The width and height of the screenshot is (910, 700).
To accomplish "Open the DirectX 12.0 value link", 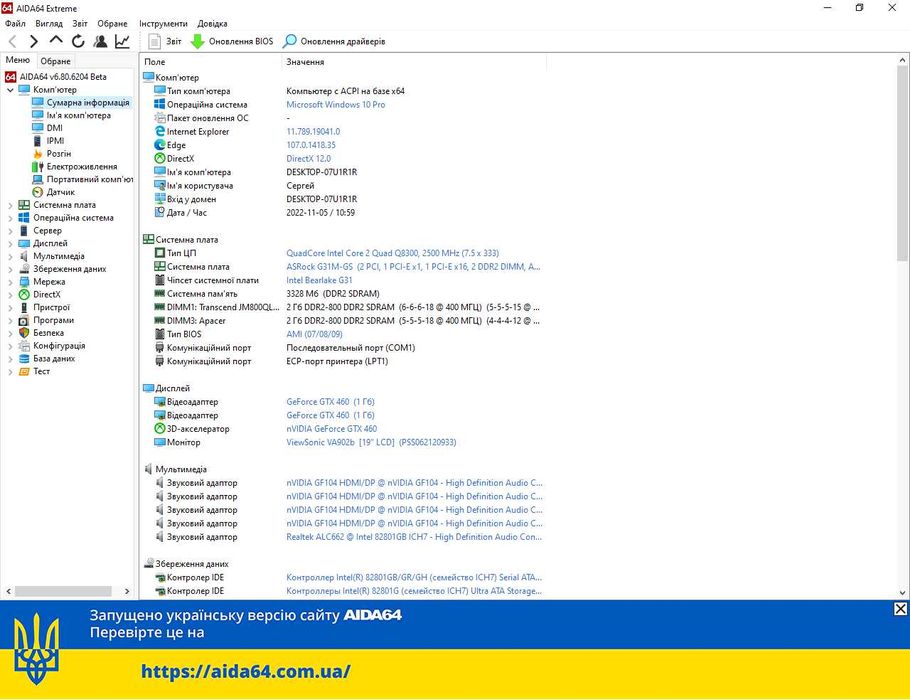I will point(308,158).
